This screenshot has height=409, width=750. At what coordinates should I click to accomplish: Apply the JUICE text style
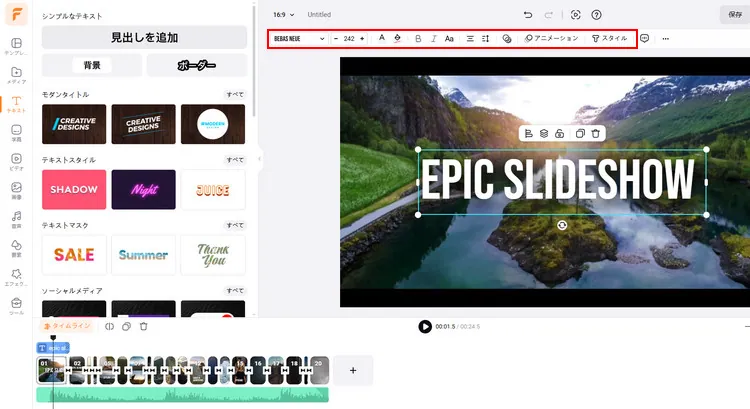click(213, 189)
